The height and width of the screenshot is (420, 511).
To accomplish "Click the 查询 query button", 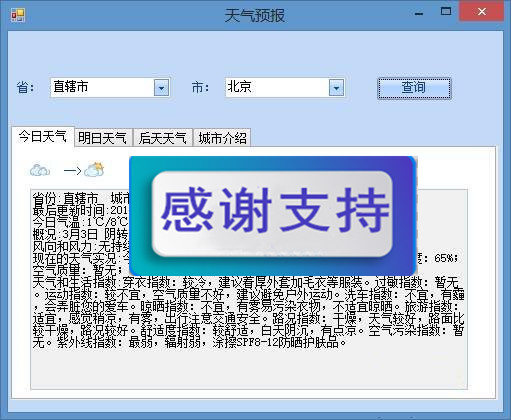I will tap(414, 88).
